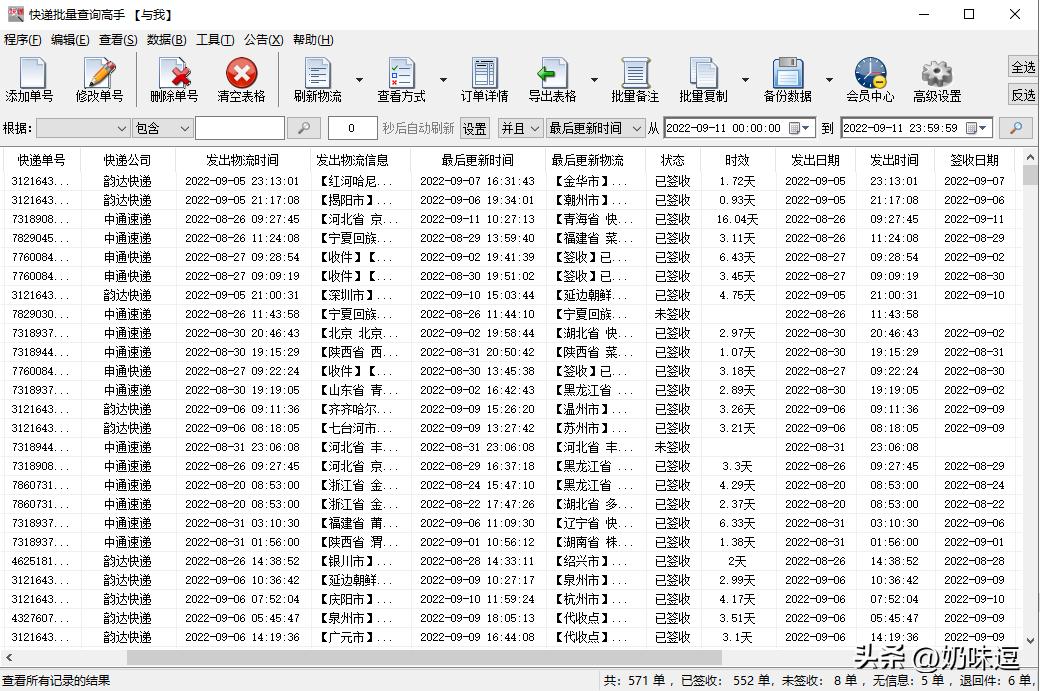The width and height of the screenshot is (1040, 691).
Task: Click the 设置 button beside auto refresh
Action: (472, 128)
